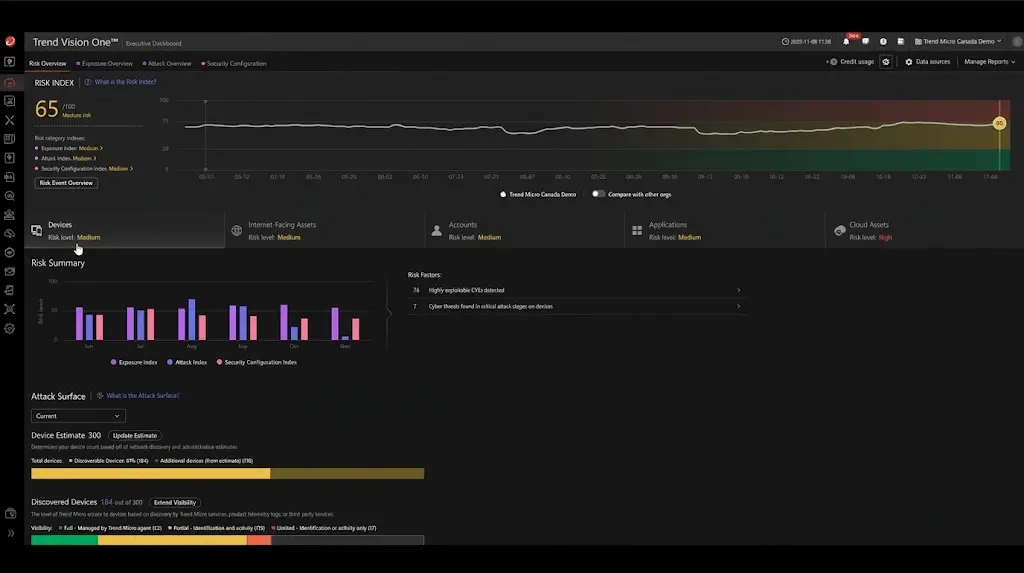Open the calendar-like icon beside company name
This screenshot has height=573, width=1024.
(x=901, y=41)
